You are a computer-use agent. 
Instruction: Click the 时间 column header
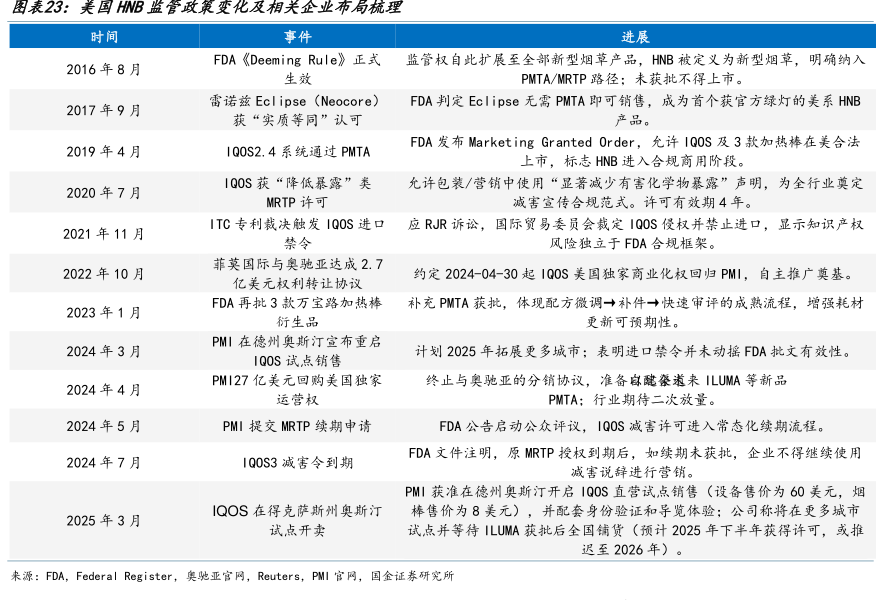(104, 37)
